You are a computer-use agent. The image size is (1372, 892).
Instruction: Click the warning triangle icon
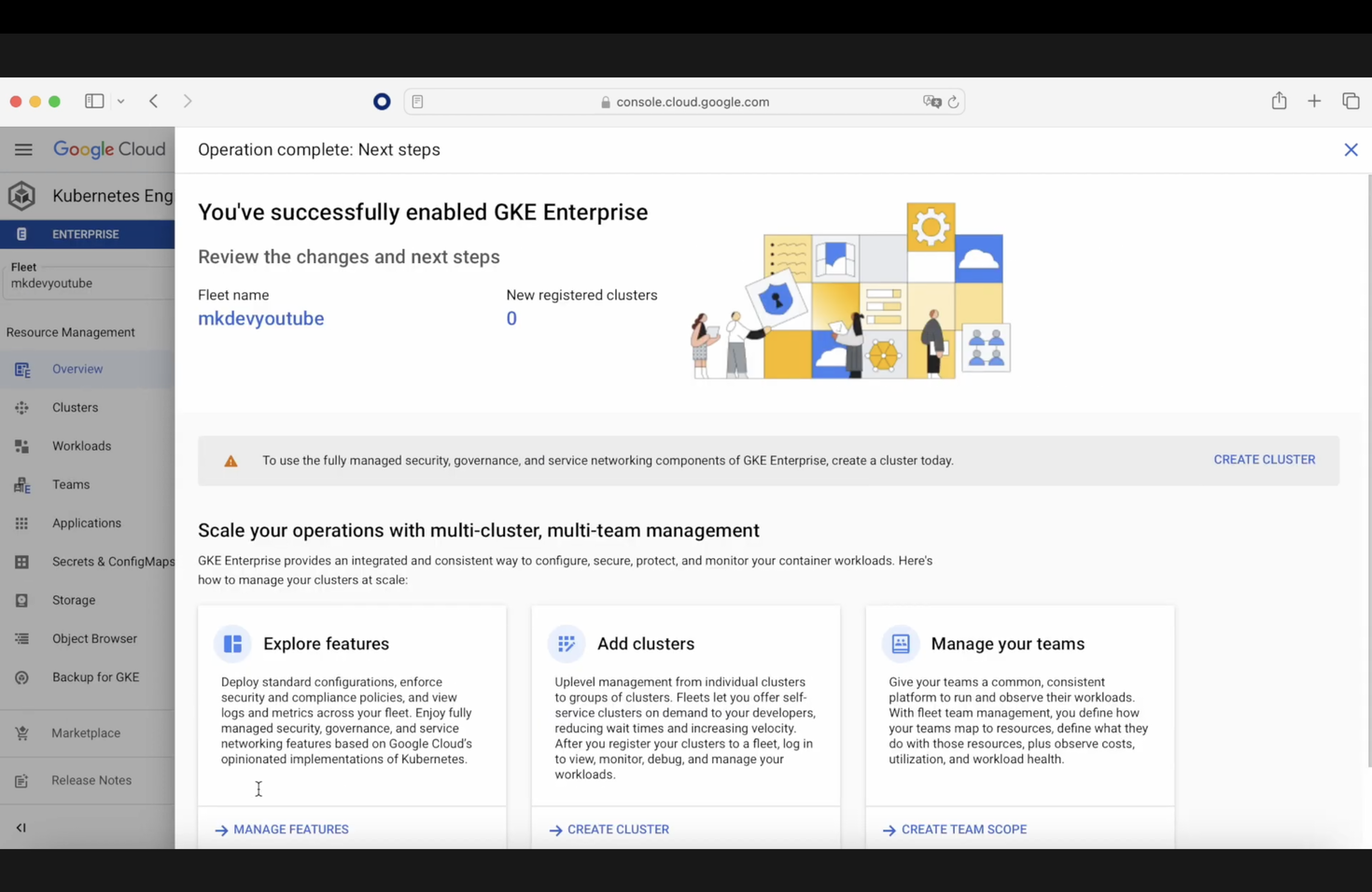coord(231,461)
